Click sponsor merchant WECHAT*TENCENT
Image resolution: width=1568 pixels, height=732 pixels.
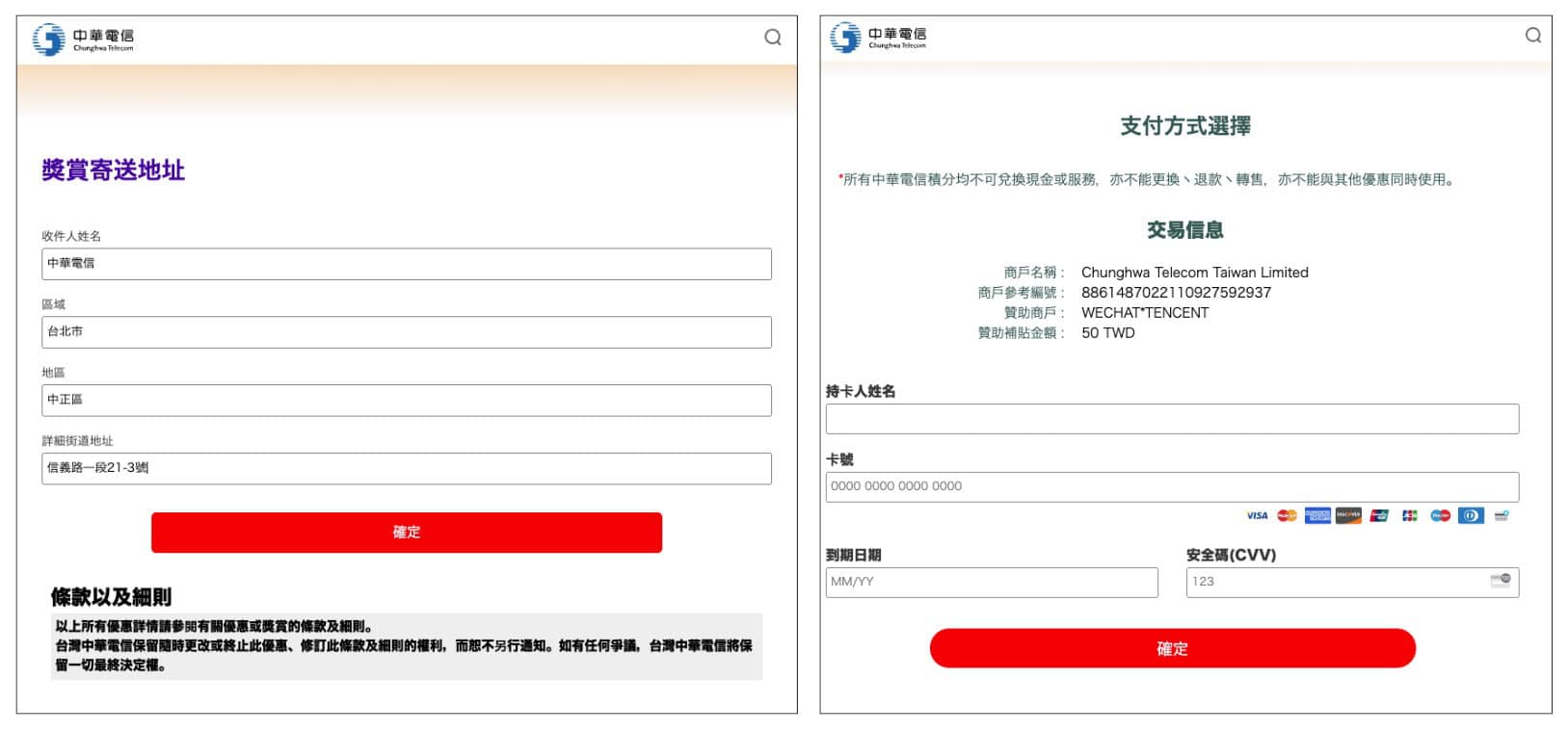click(1145, 313)
